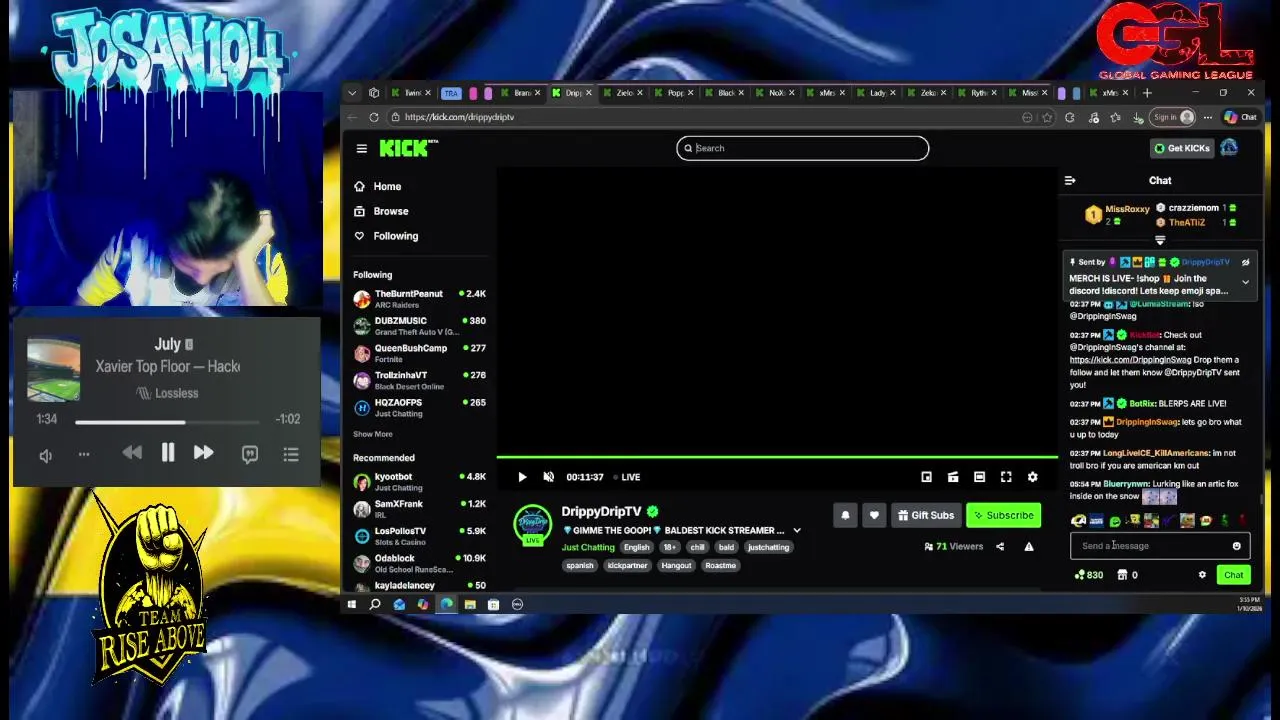Screen dimensions: 1280x720
Task: Expand Show More under Following
Action: coord(372,434)
